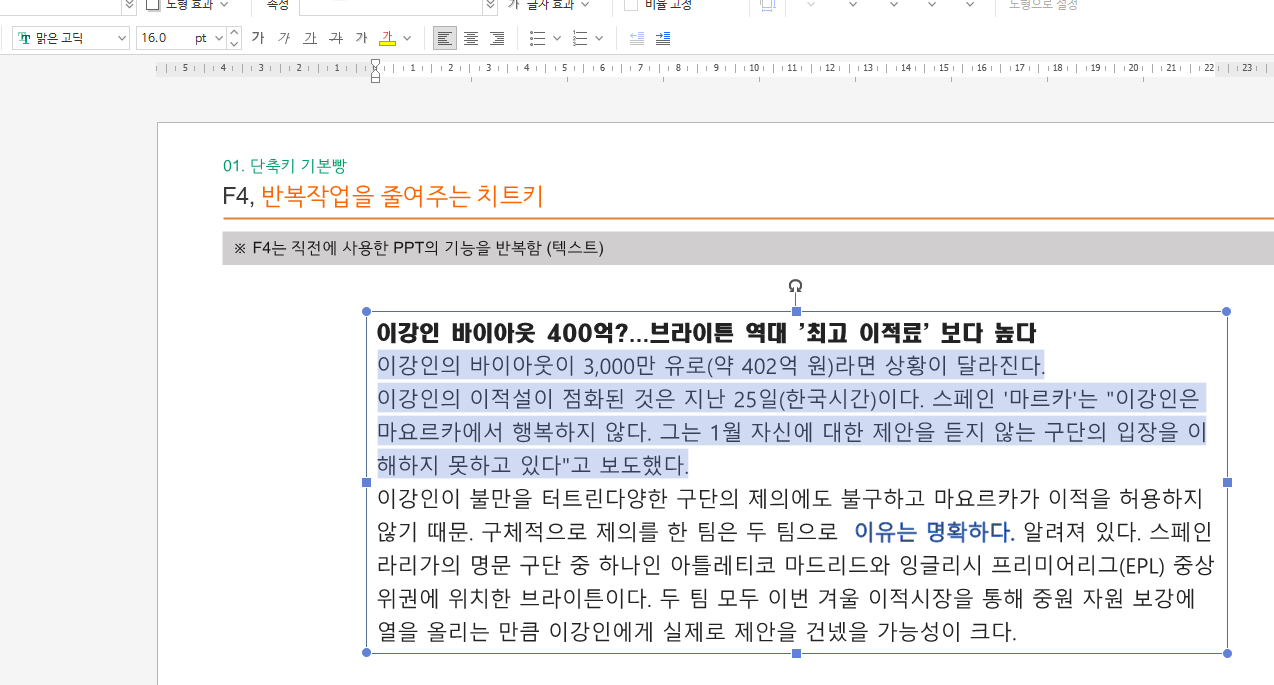Click the line starting '라리가의 명문 구단 중'
Viewport: 1274px width, 685px height.
click(795, 565)
